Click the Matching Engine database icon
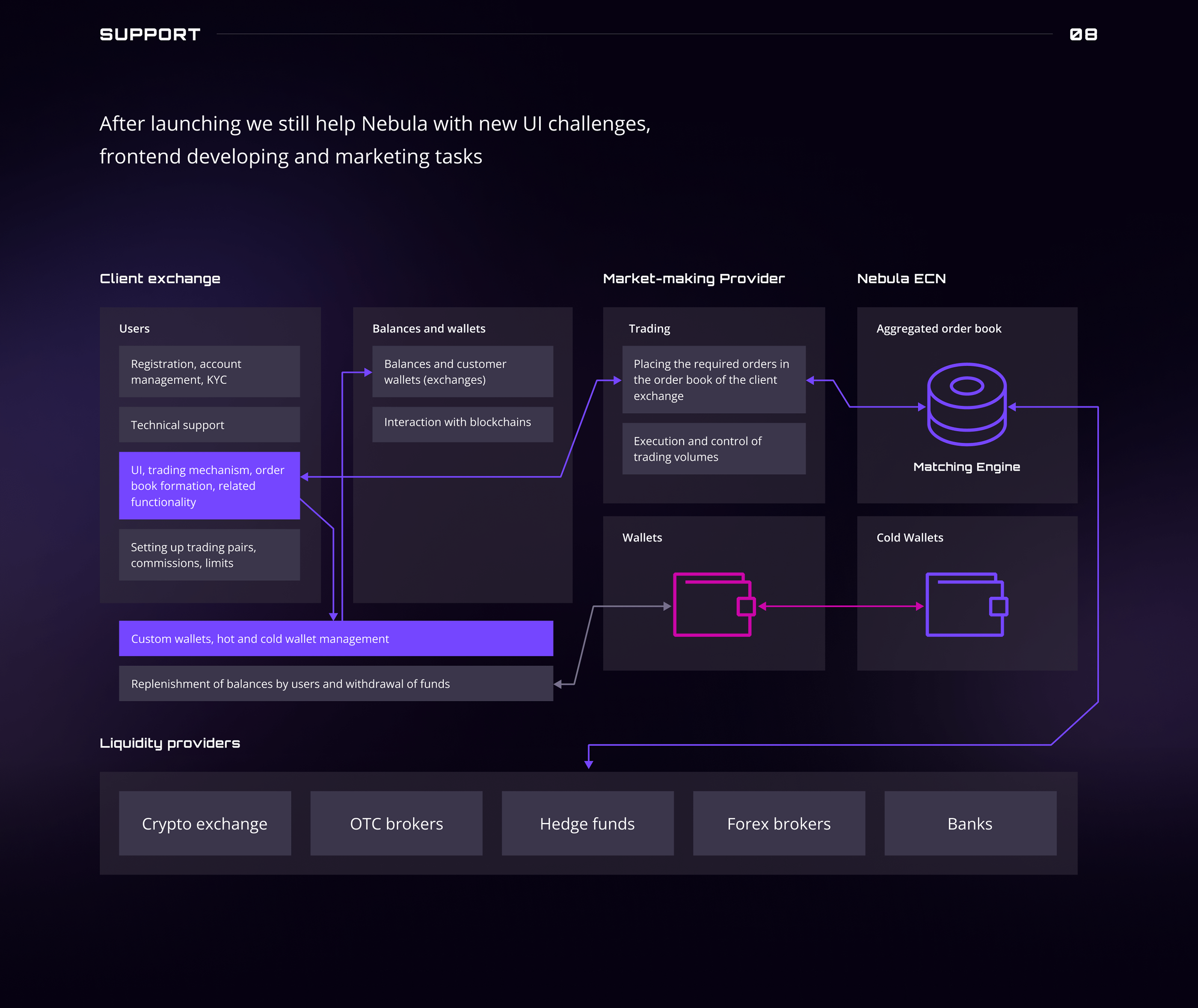This screenshot has width=1198, height=1008. (967, 404)
